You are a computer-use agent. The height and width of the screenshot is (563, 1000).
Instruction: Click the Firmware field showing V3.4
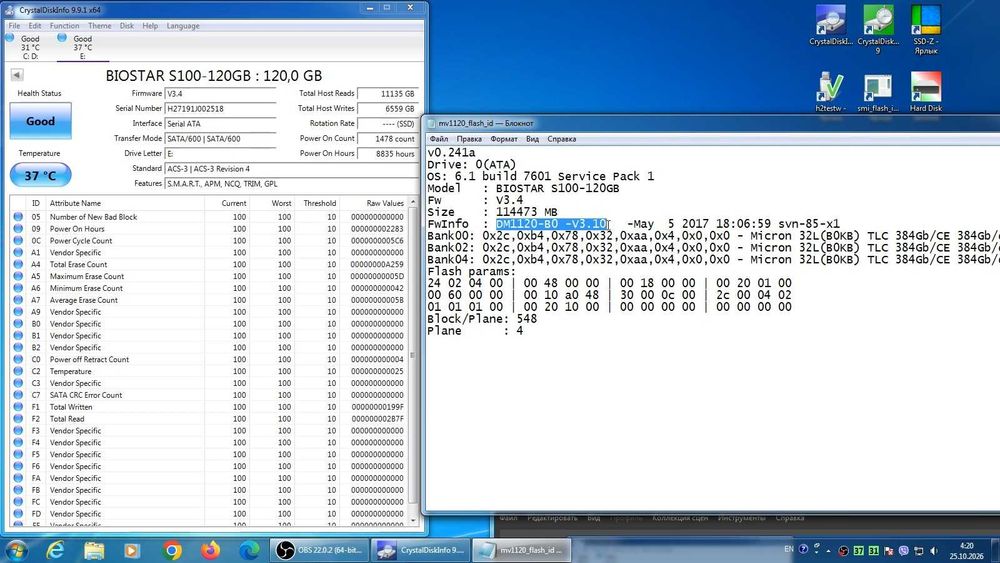tap(220, 94)
